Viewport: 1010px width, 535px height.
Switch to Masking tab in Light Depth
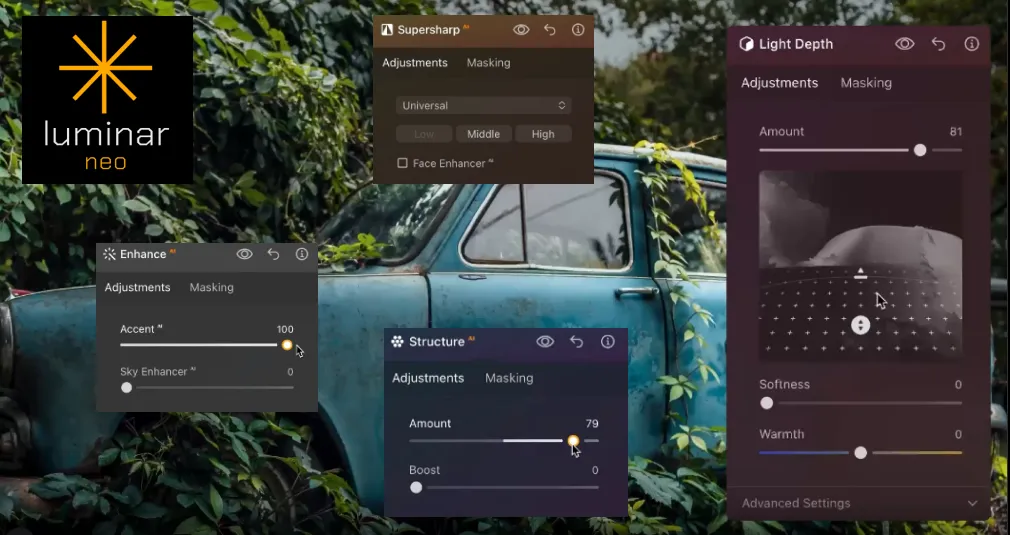[866, 83]
